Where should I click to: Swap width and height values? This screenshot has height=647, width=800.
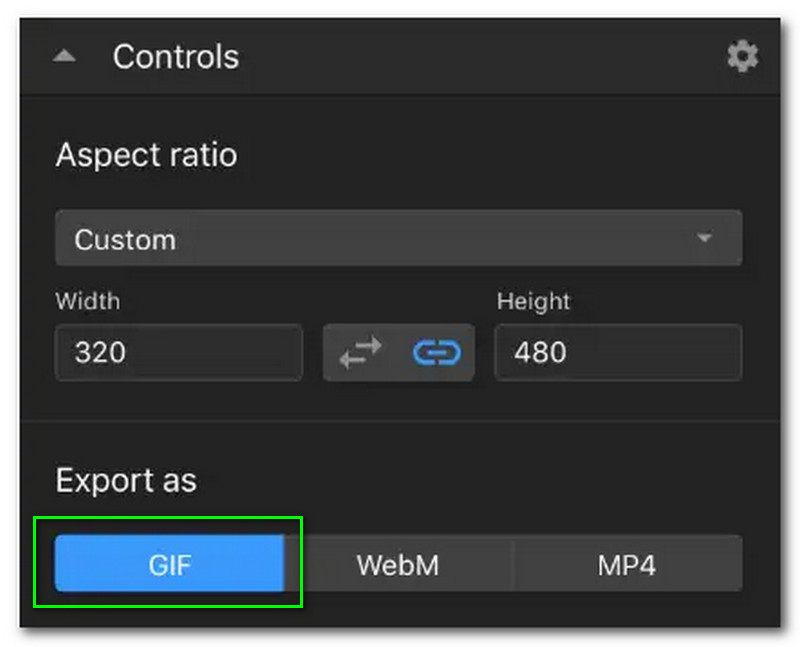pyautogui.click(x=360, y=352)
